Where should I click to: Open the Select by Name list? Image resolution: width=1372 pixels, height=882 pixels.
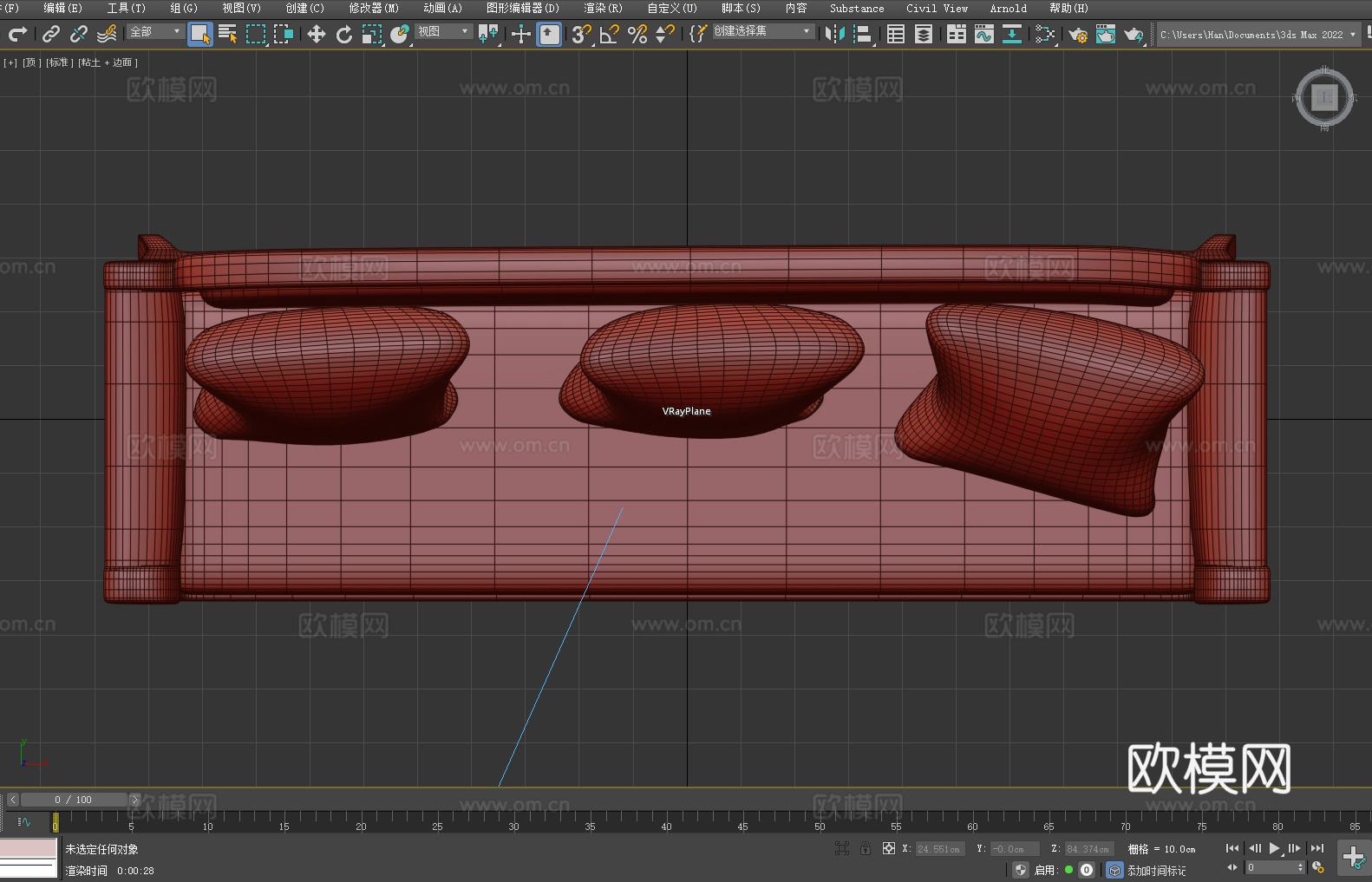click(228, 34)
